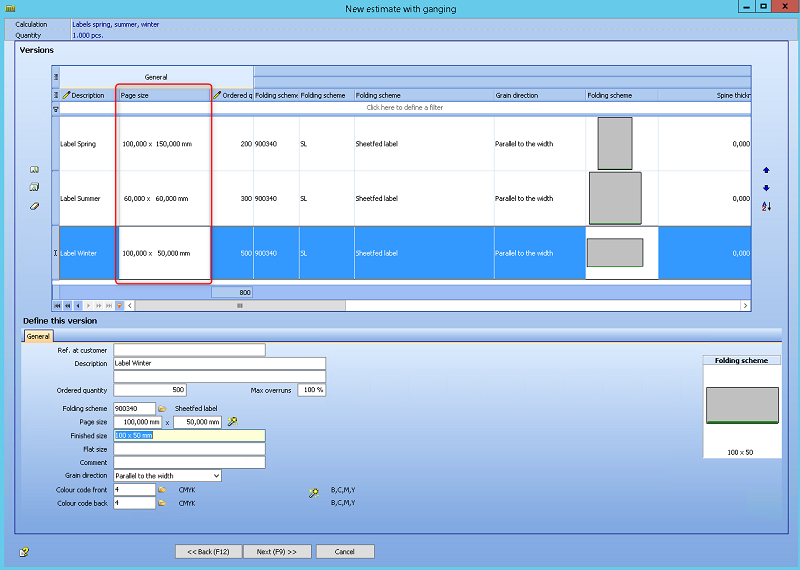Click the Page size column header
Screen dimensions: 800x570
pyautogui.click(x=163, y=95)
